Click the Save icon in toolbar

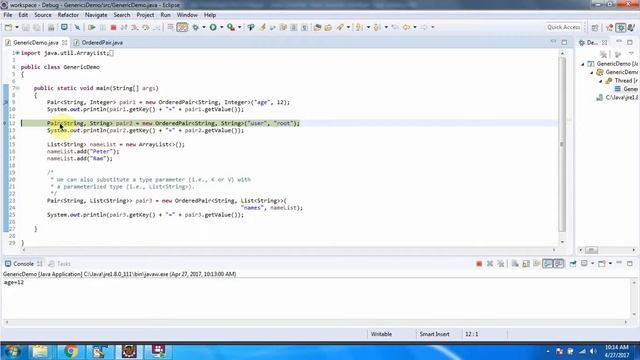coord(26,27)
